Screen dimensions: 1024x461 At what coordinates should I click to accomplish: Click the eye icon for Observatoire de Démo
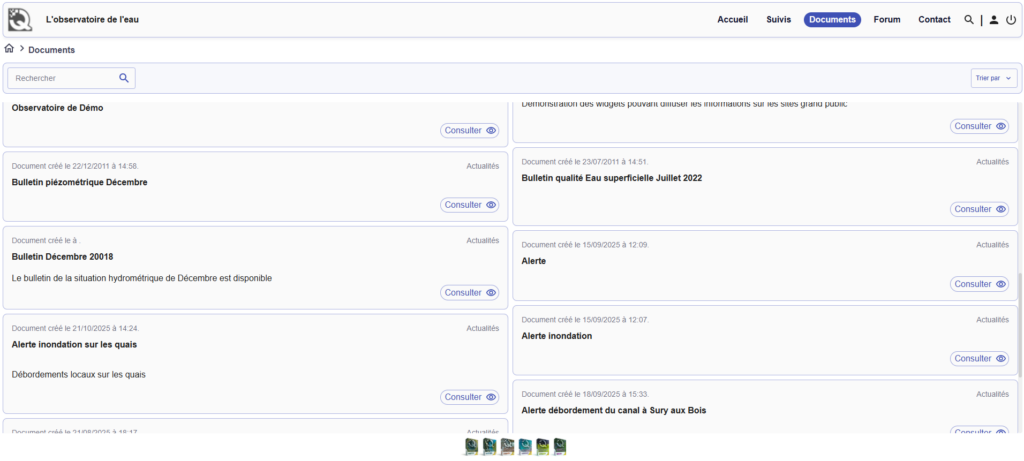tap(491, 131)
